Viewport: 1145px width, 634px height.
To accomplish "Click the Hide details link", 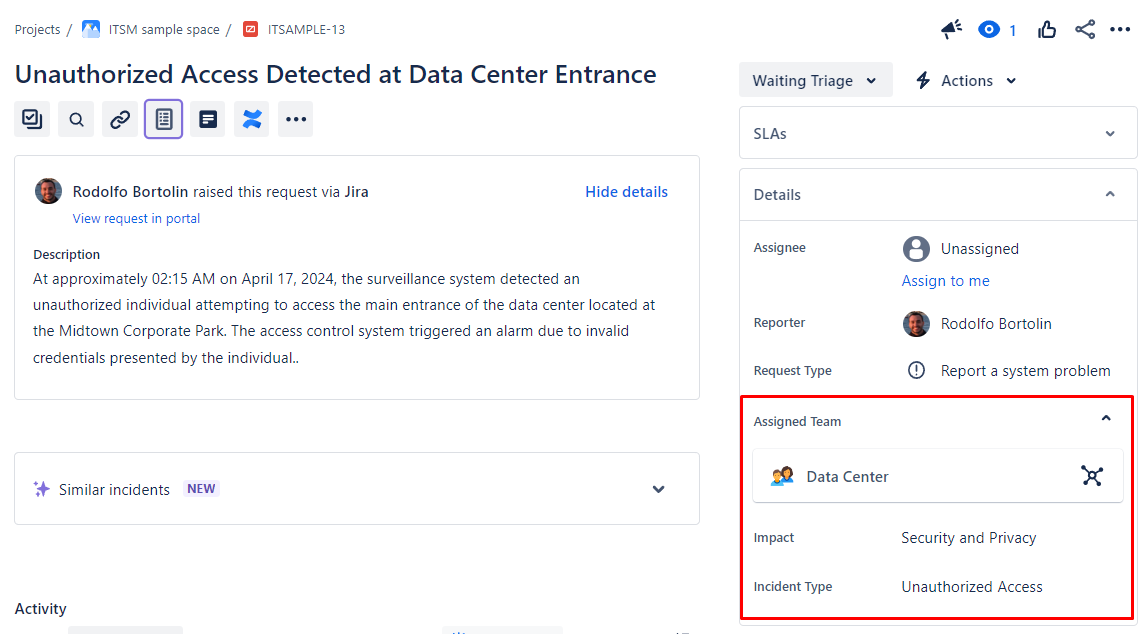I will coord(626,192).
